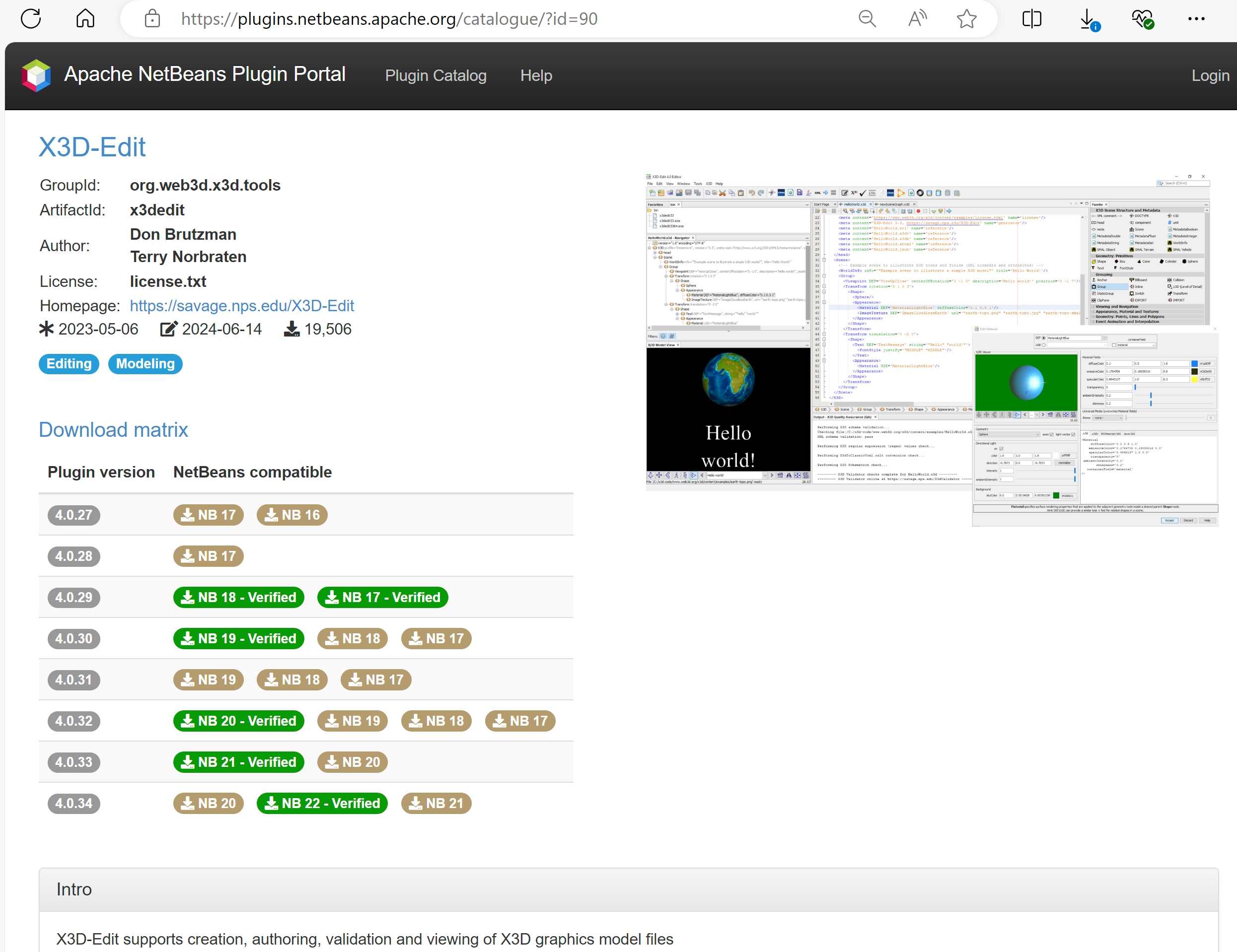Download version 4.0.31 for NB 18
Image resolution: width=1237 pixels, height=952 pixels.
tap(292, 680)
